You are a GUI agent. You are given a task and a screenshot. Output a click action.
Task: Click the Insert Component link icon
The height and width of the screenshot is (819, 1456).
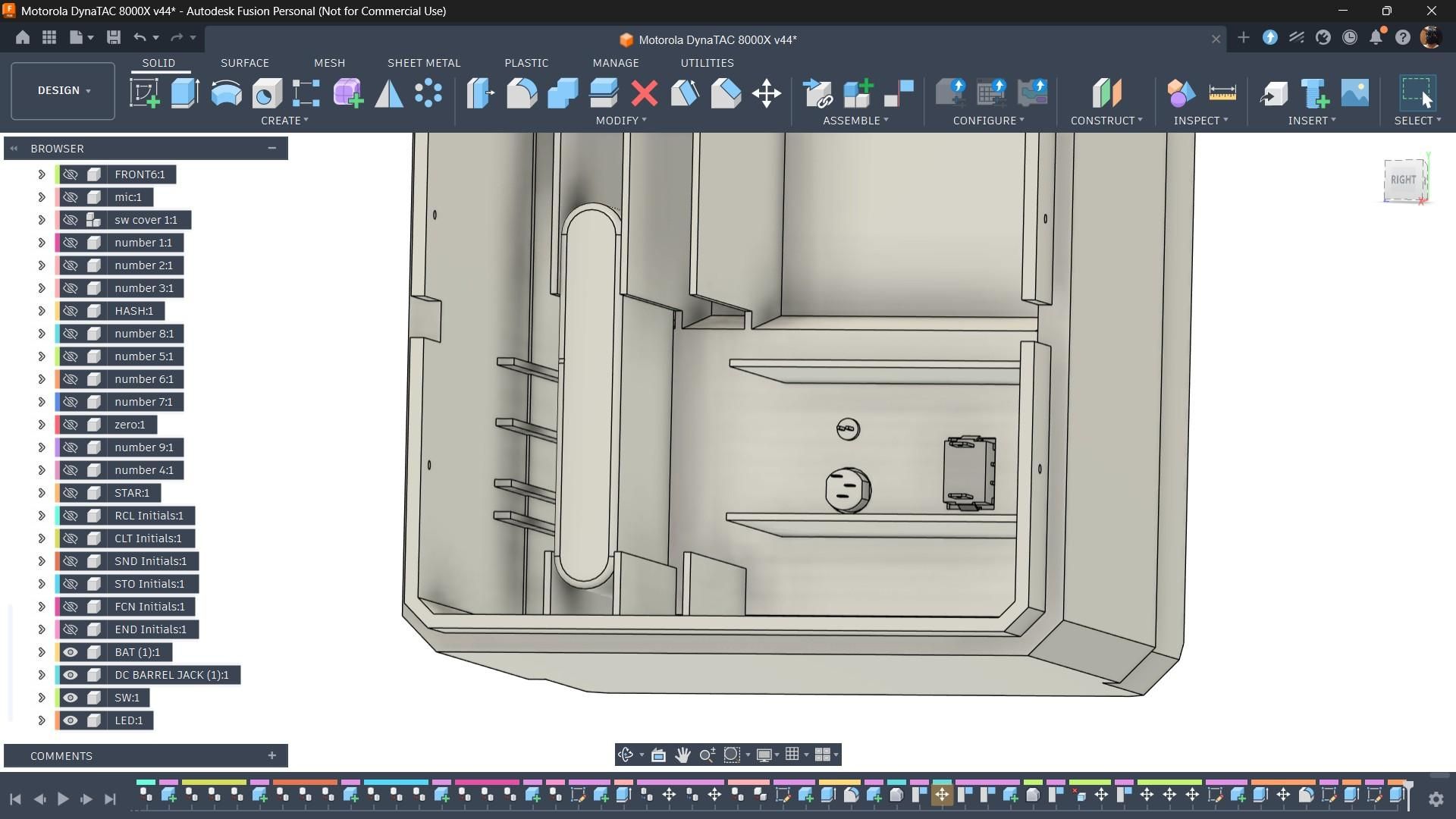pos(817,93)
